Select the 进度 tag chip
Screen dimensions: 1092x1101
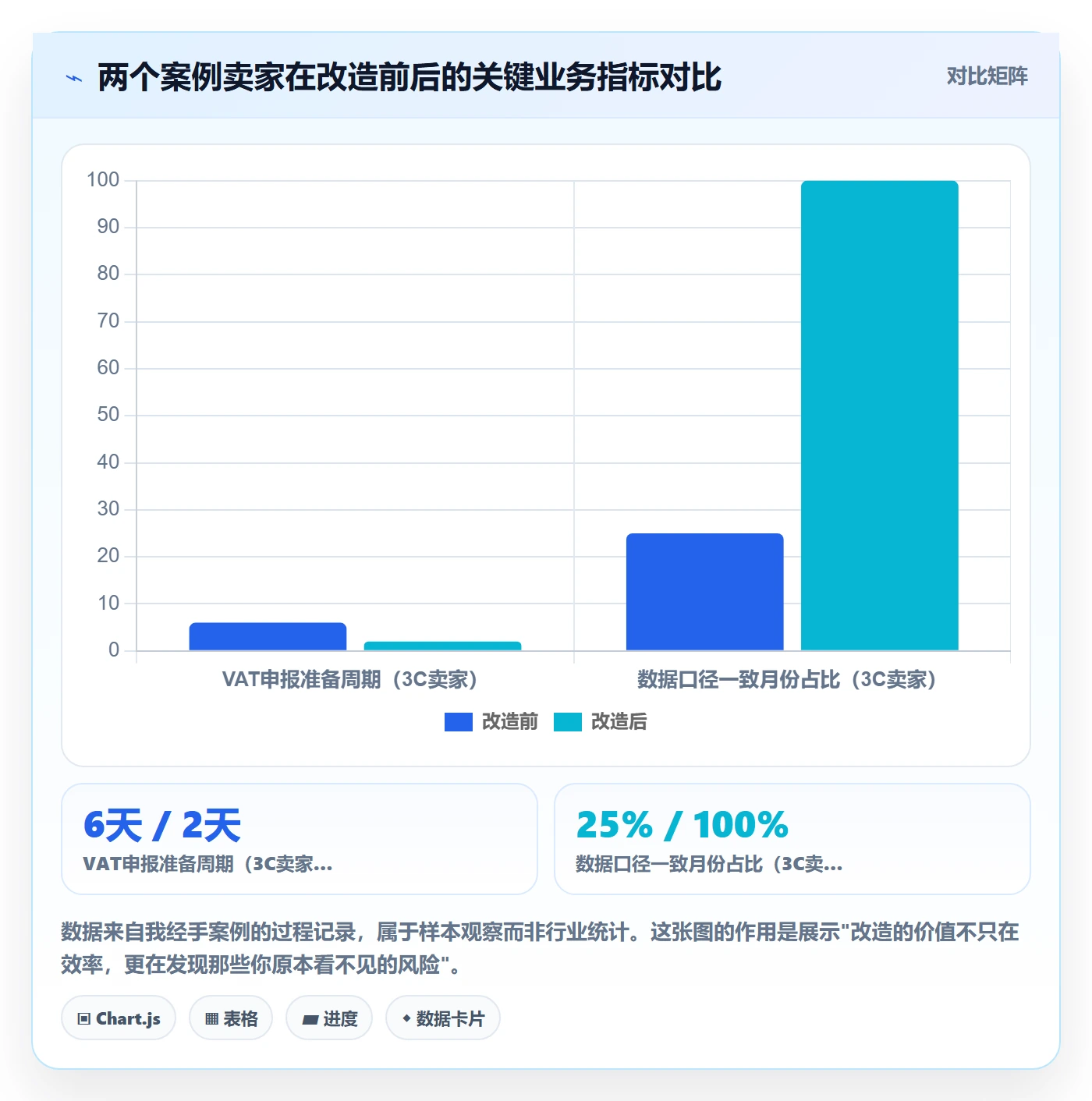point(329,1018)
